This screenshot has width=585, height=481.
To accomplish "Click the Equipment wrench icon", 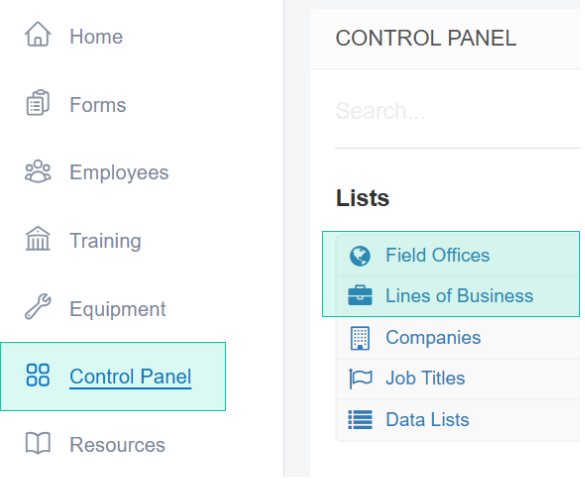I will click(38, 307).
